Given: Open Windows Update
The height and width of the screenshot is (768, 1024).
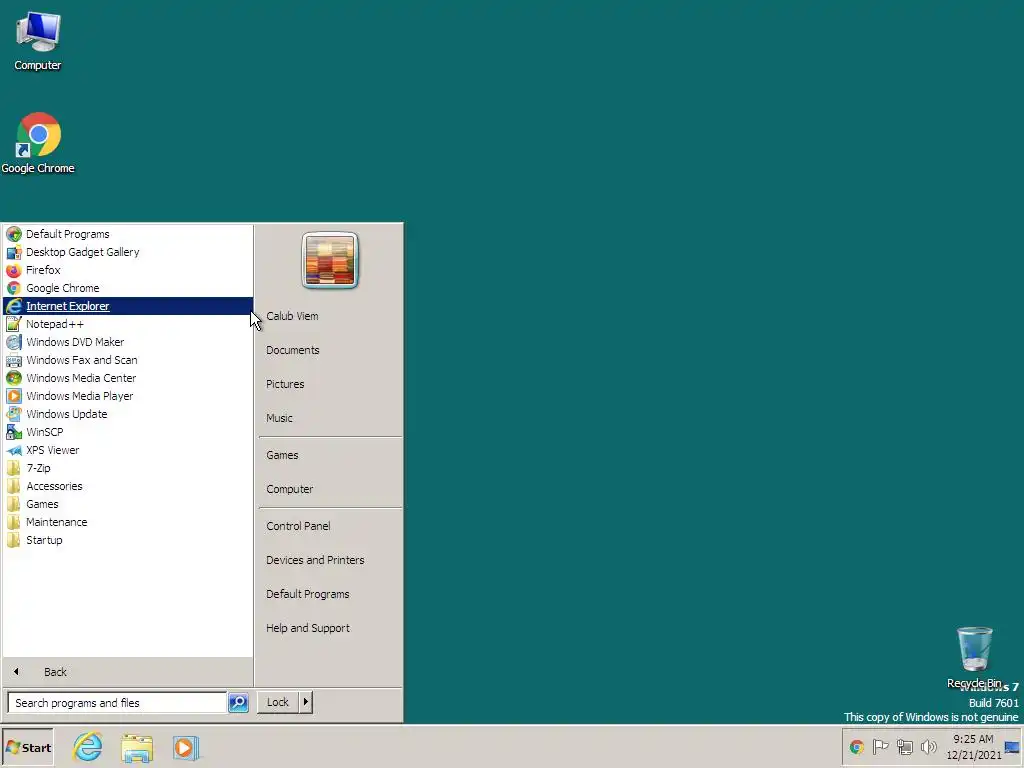Looking at the screenshot, I should pyautogui.click(x=128, y=414).
